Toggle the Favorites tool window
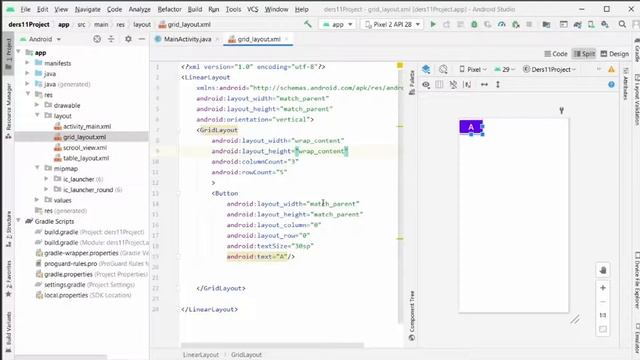The height and width of the screenshot is (360, 640). pyautogui.click(x=9, y=278)
